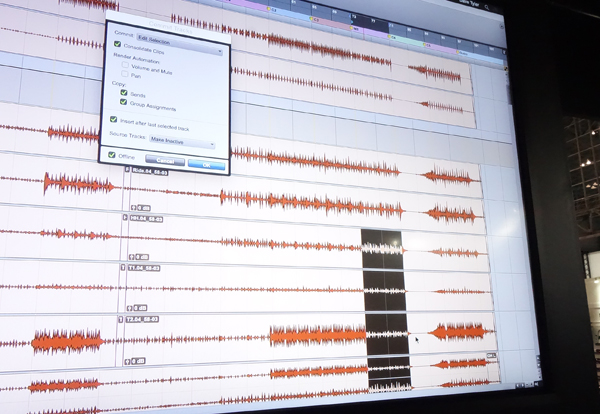Click clip gain fader icon on Ride clip
This screenshot has height=414, width=600.
click(134, 208)
